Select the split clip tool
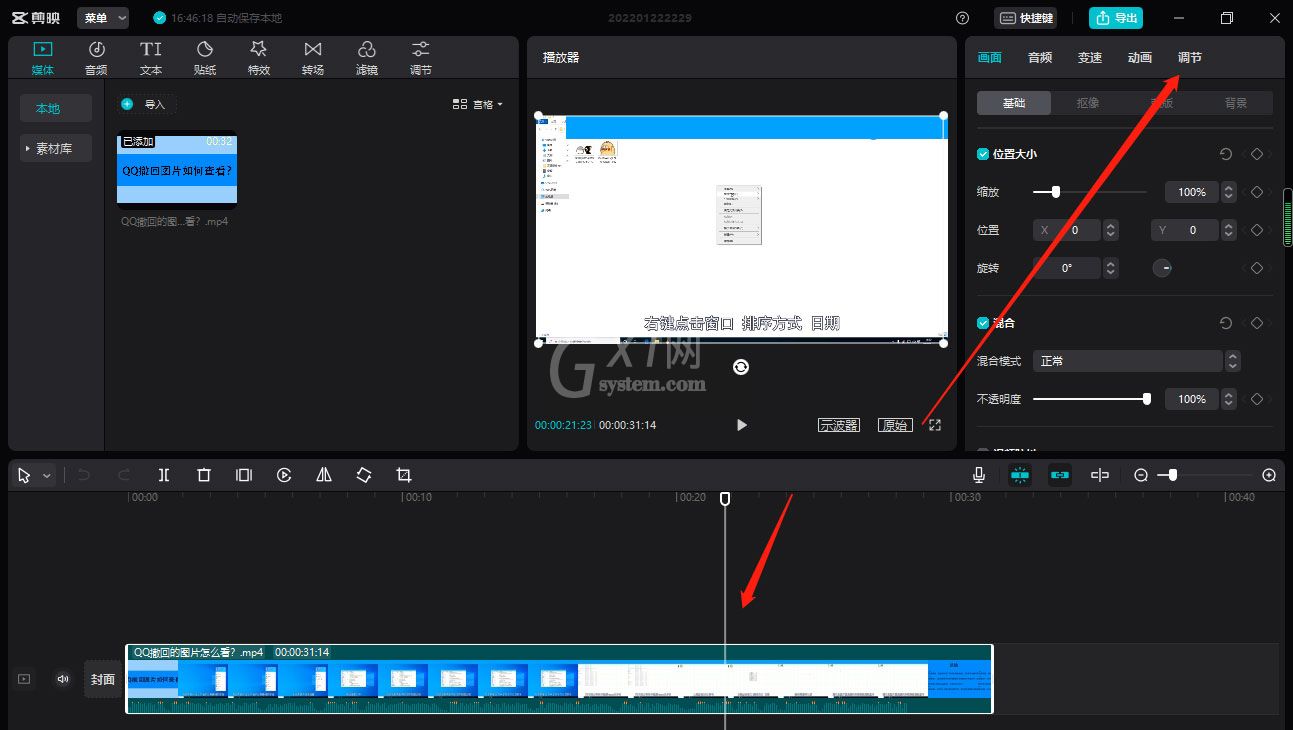Screen dimensions: 1293x730 click(x=164, y=475)
